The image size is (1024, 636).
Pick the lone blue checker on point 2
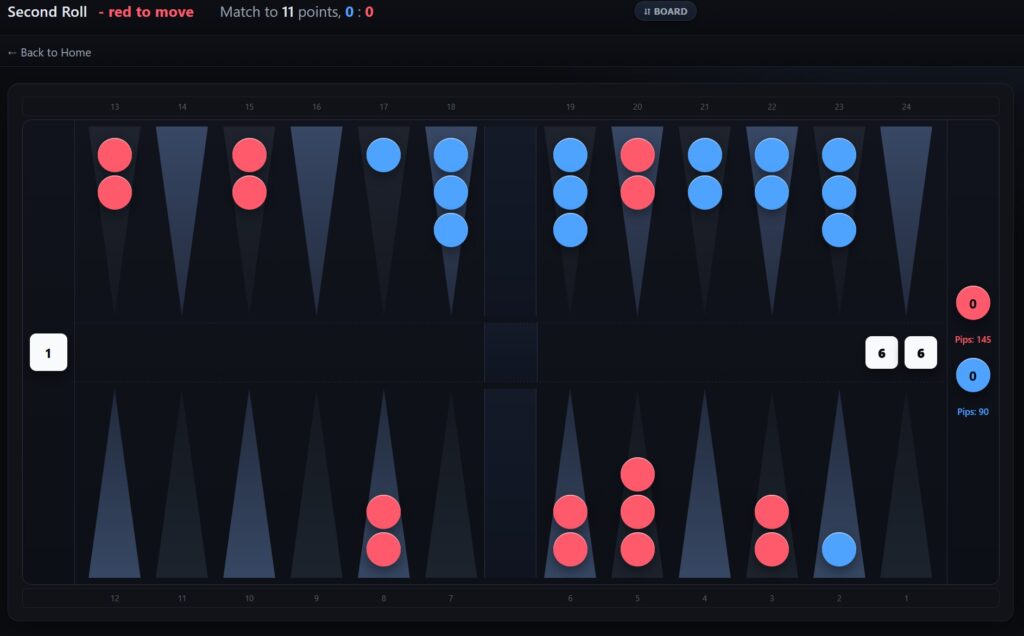point(838,549)
